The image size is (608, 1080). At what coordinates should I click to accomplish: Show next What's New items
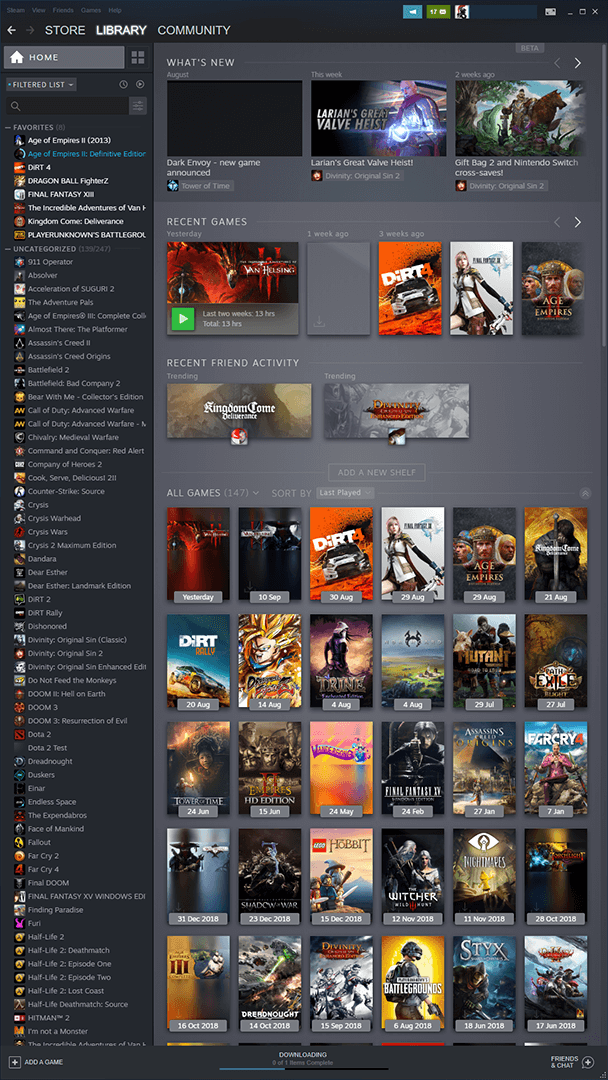(x=577, y=63)
